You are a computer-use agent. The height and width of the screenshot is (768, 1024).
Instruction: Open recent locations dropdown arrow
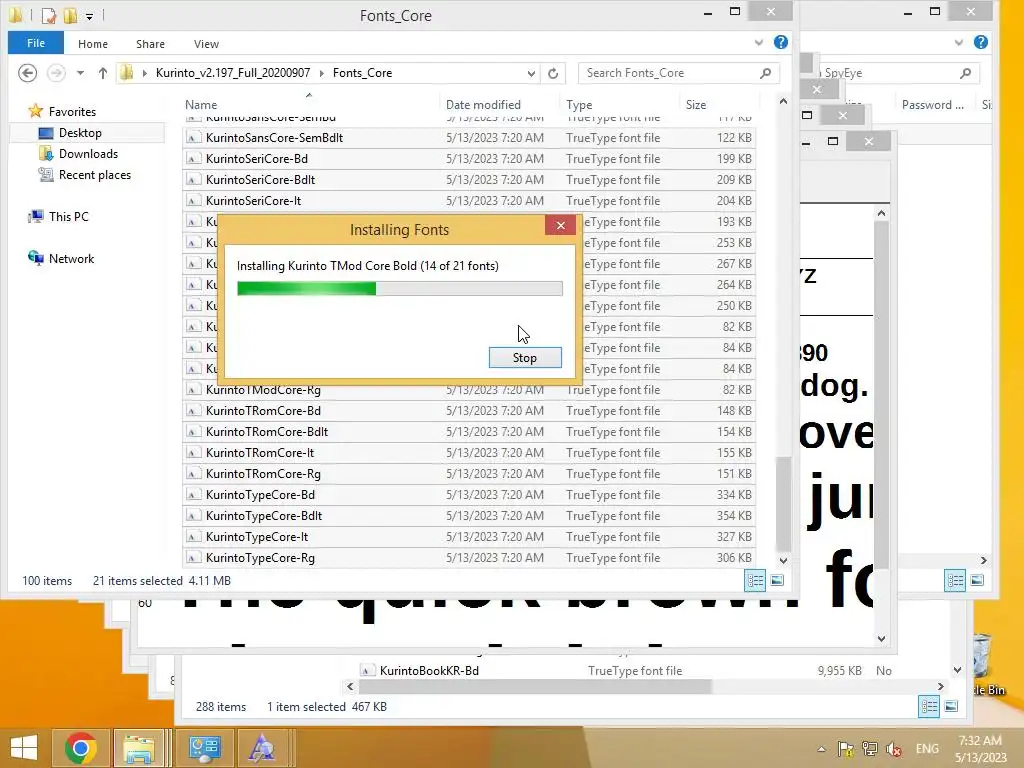pyautogui.click(x=80, y=73)
